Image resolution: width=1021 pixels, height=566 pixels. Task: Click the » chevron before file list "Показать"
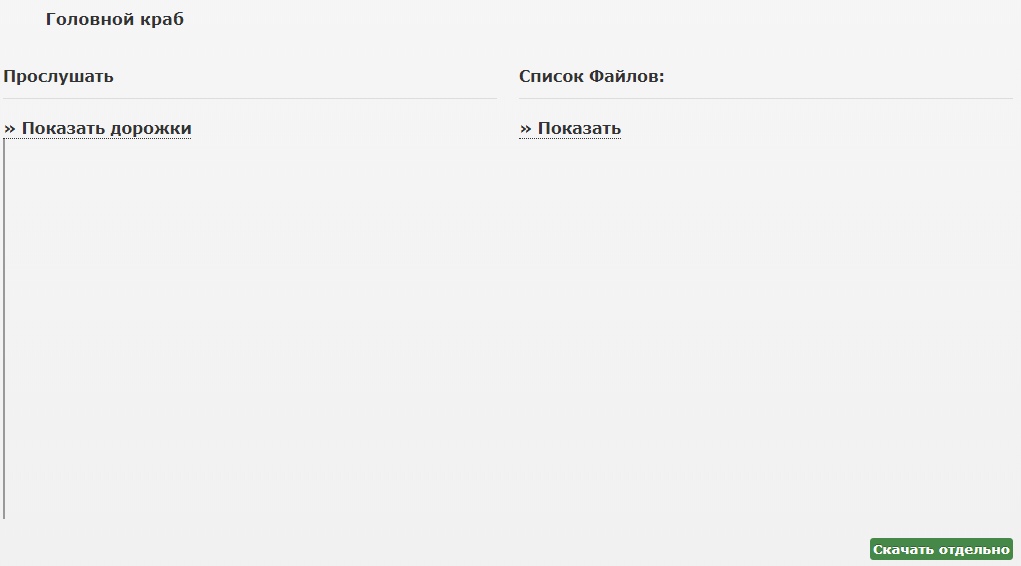coord(525,129)
